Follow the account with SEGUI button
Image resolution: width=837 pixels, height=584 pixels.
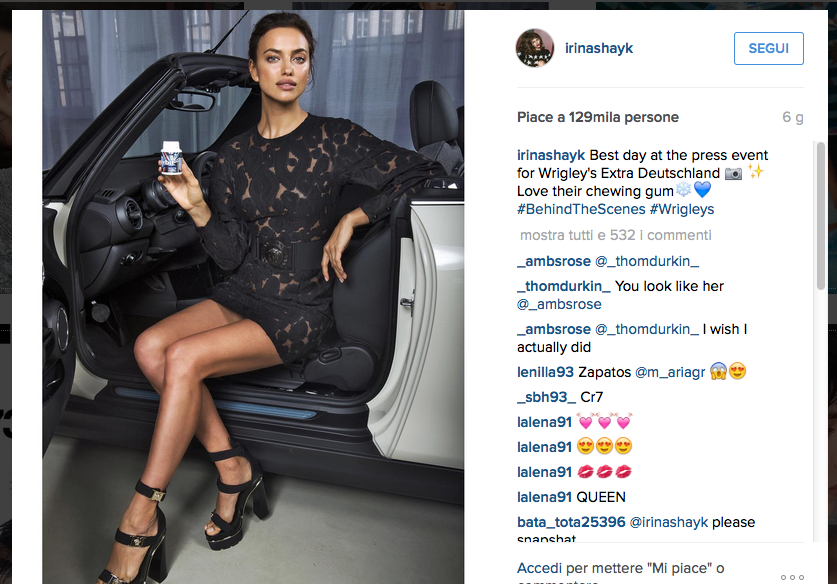point(769,49)
